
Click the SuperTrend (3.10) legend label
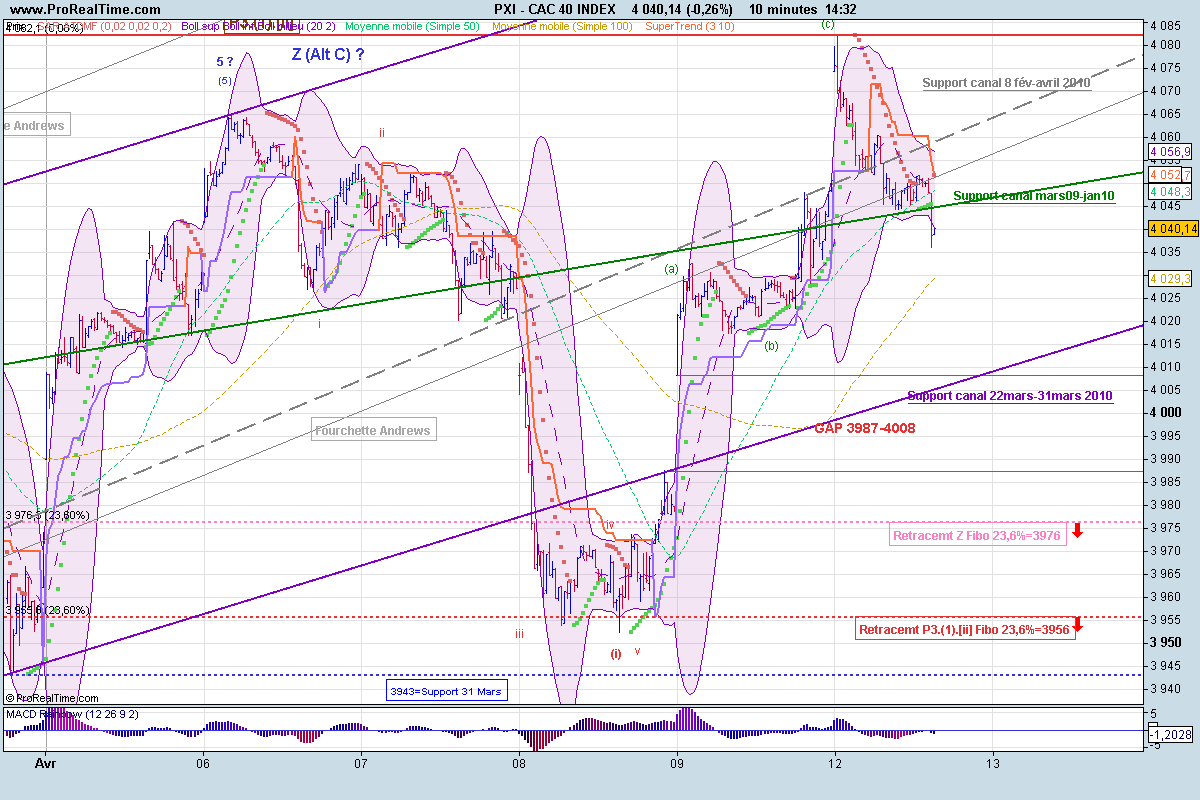(691, 26)
